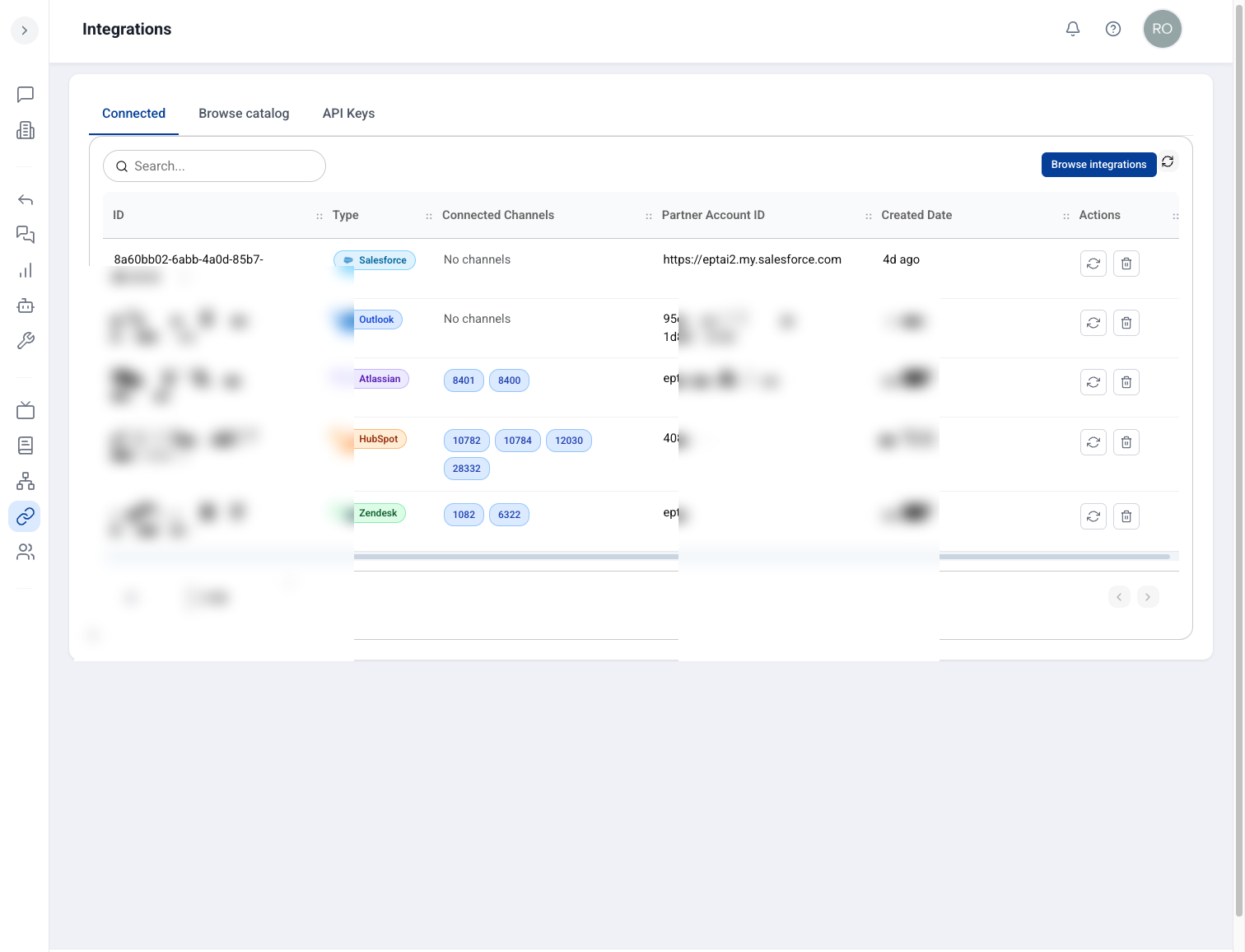
Task: Click channel chip 10782
Action: (x=467, y=441)
